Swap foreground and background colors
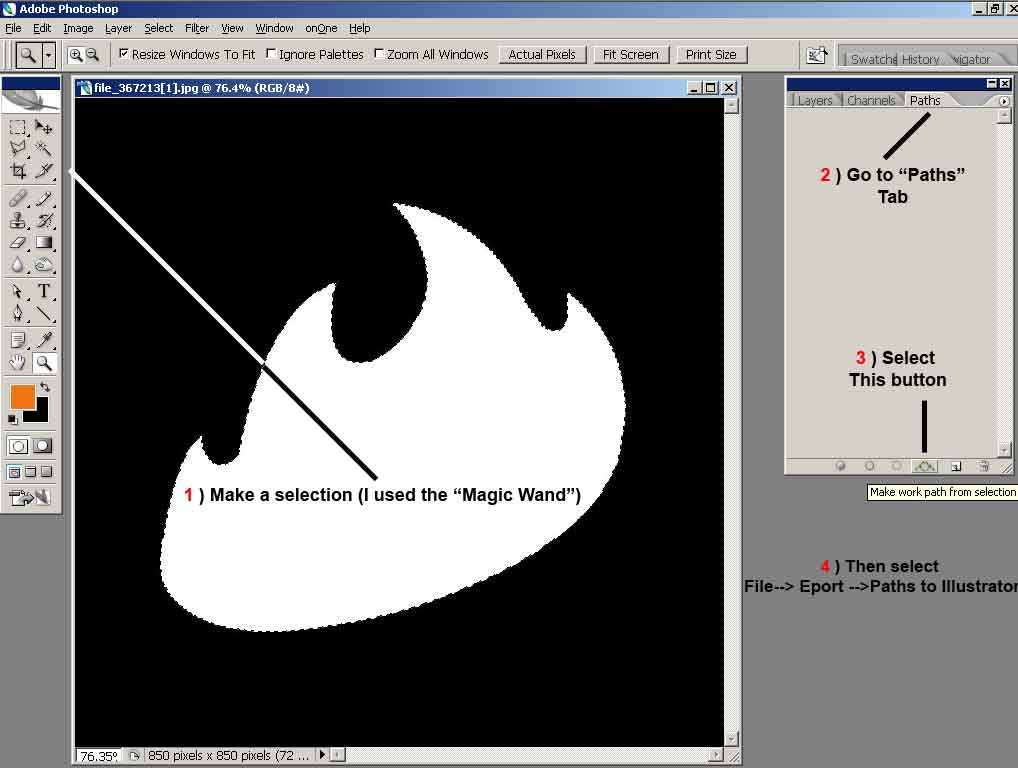Screen dimensions: 1018x768 pos(45,386)
